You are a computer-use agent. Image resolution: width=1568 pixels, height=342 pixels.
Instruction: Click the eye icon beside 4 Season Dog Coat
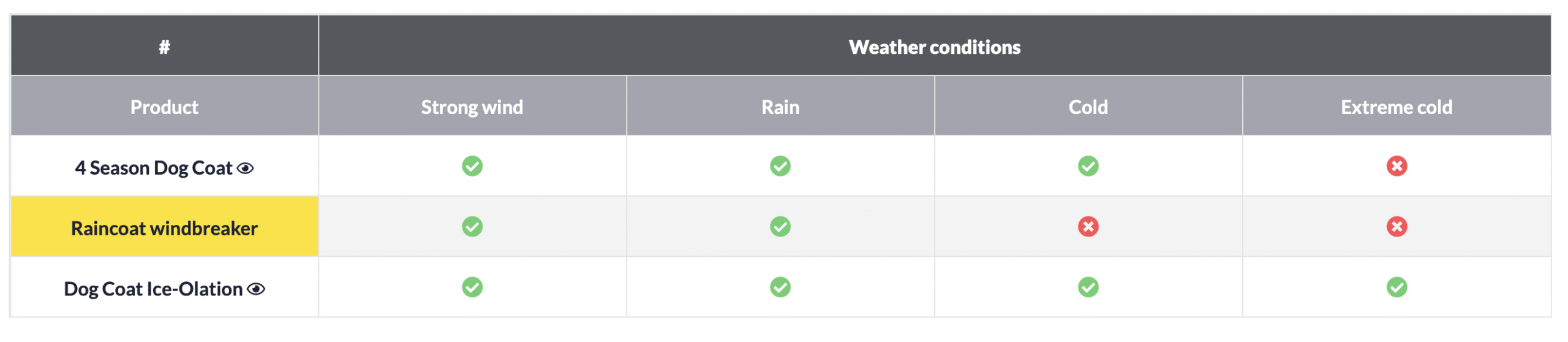(x=246, y=169)
